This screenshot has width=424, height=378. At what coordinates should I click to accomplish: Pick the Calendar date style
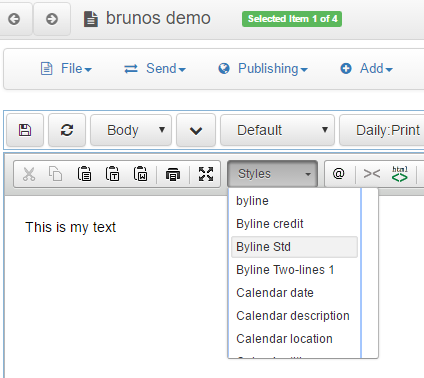[x=294, y=293]
